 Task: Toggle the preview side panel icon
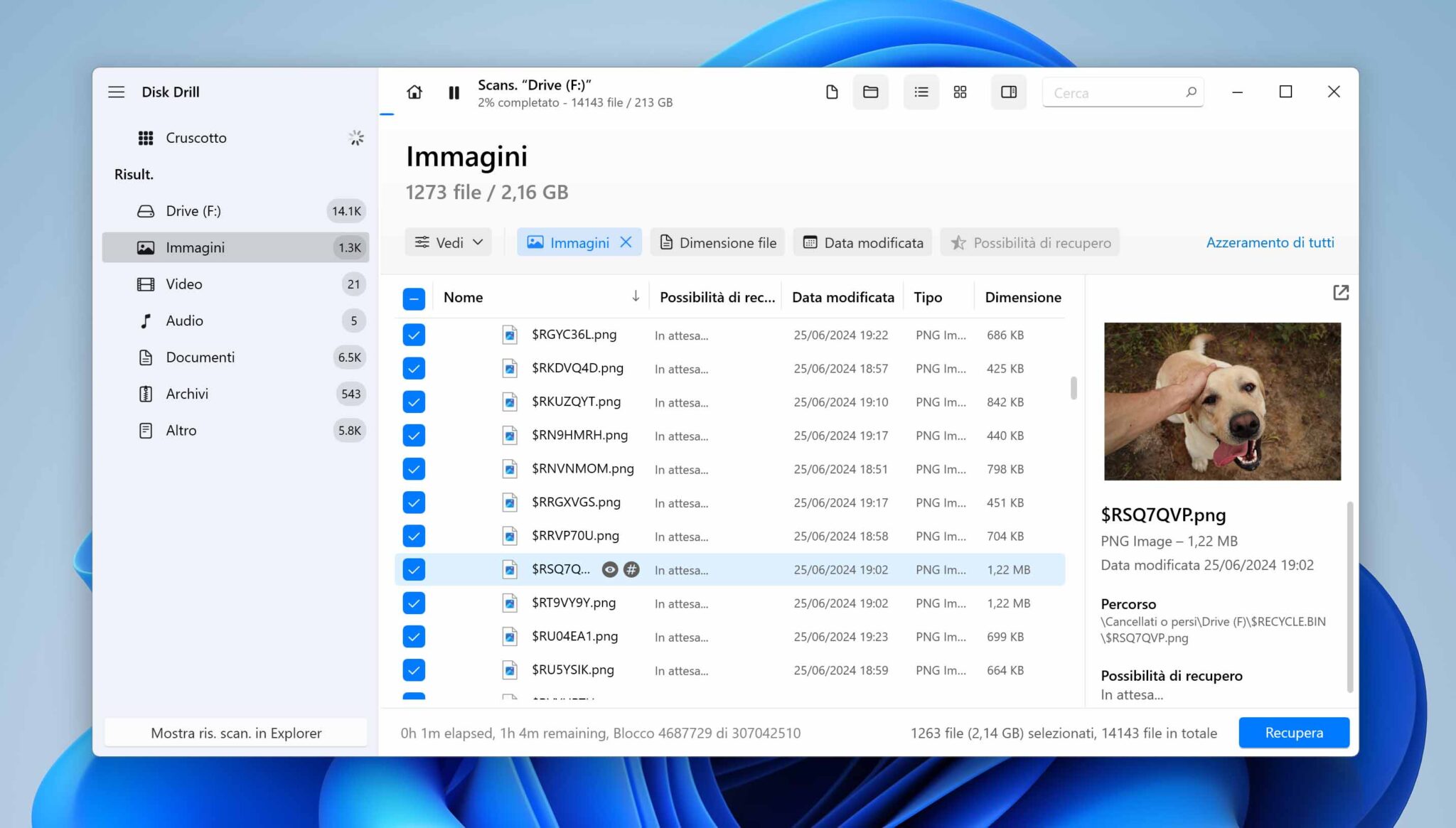pos(1008,92)
